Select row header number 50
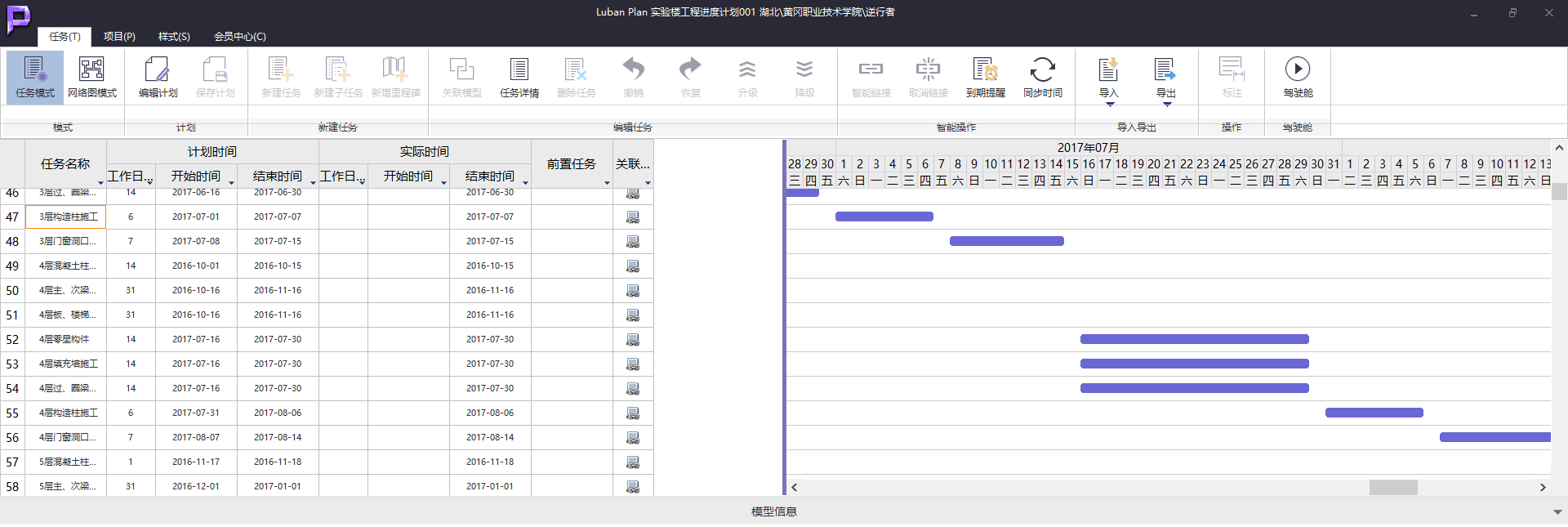 point(12,291)
